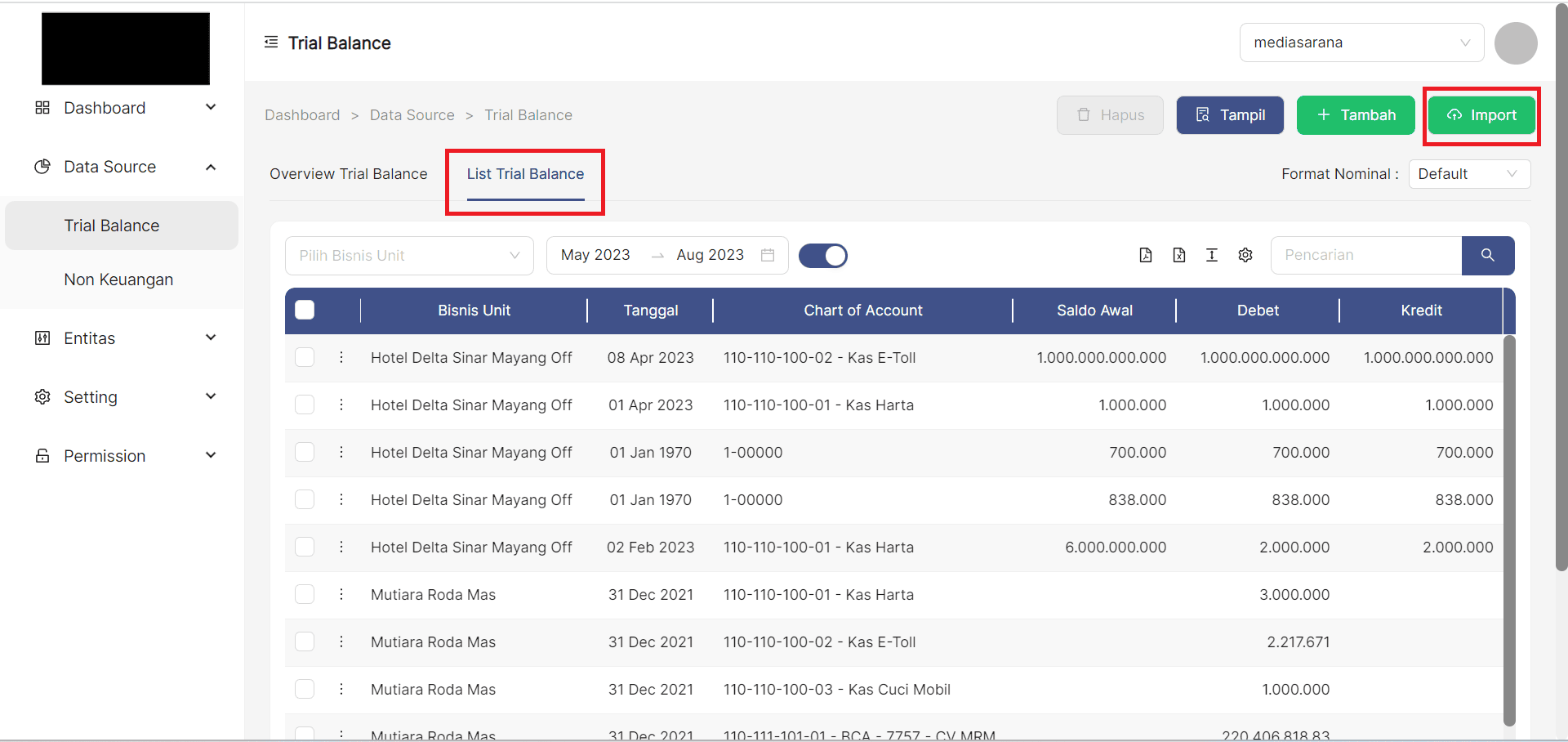Export the table as PDF
Screen dimensions: 1568x742
[1146, 255]
